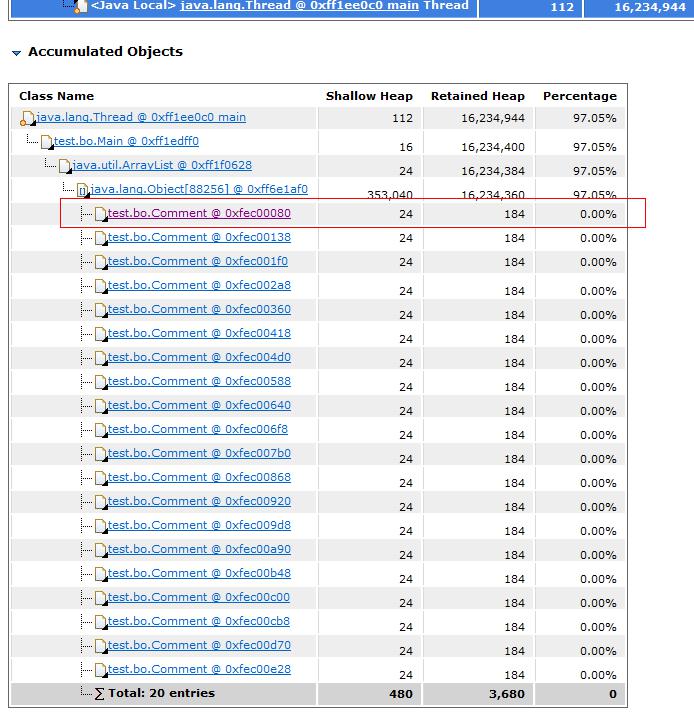Viewport: 694px width, 720px height.
Task: Click the object icon beside Comment @ 0xfec00b48
Action: [101, 574]
